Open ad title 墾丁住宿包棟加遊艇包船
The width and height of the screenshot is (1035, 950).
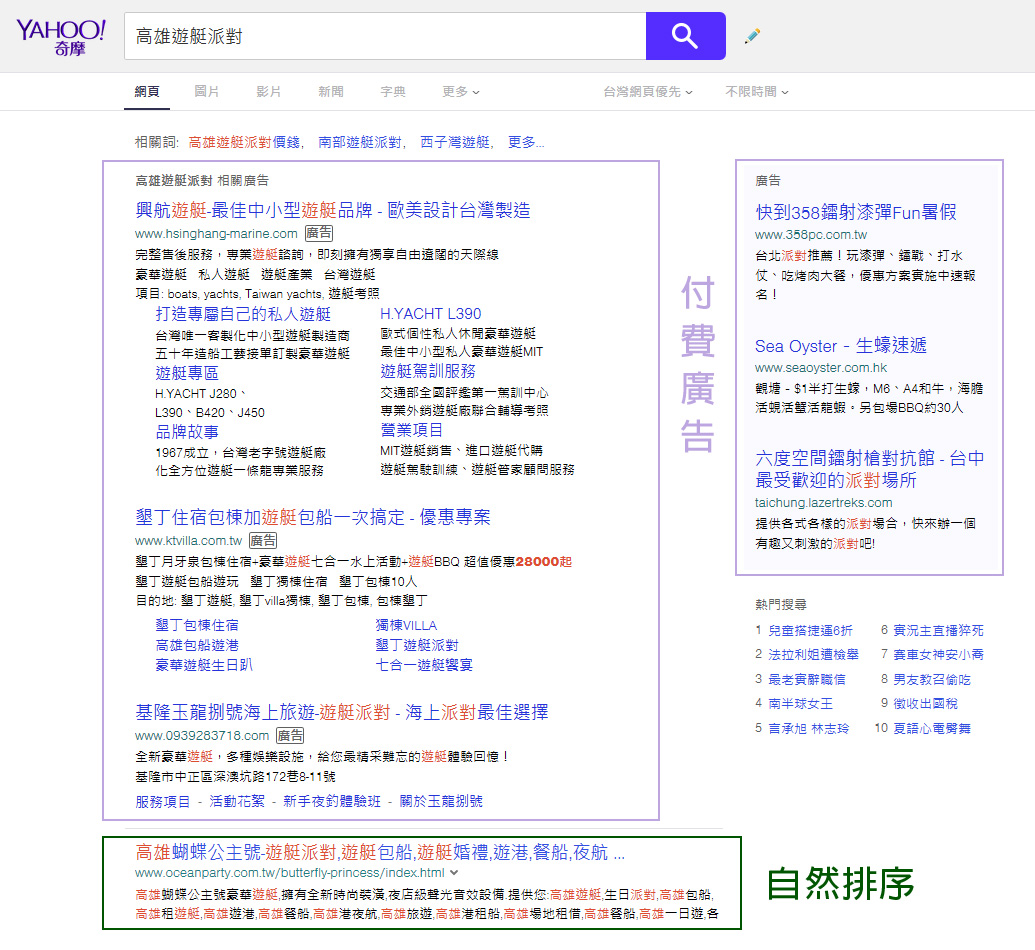(313, 517)
